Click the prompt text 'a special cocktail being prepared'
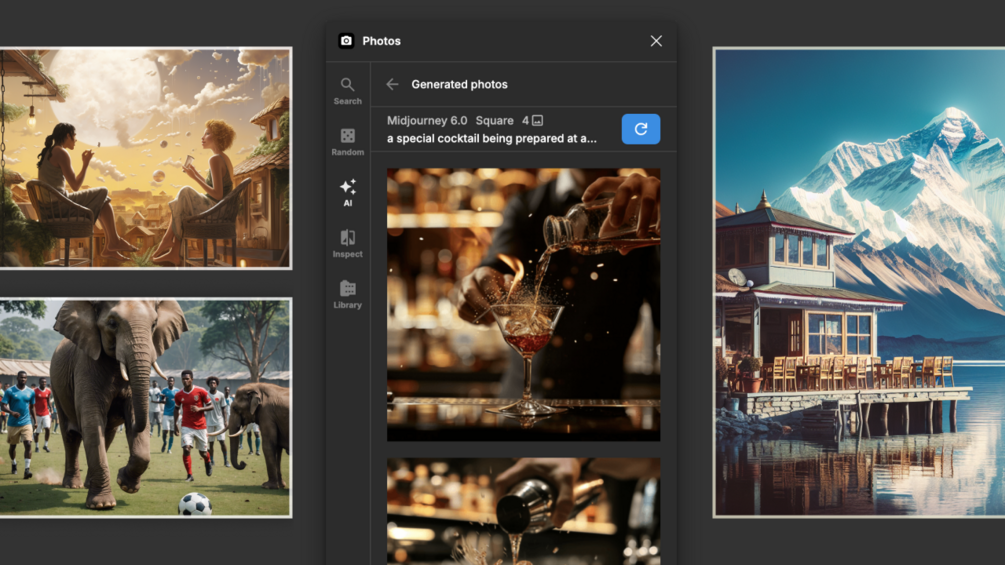 pyautogui.click(x=492, y=138)
